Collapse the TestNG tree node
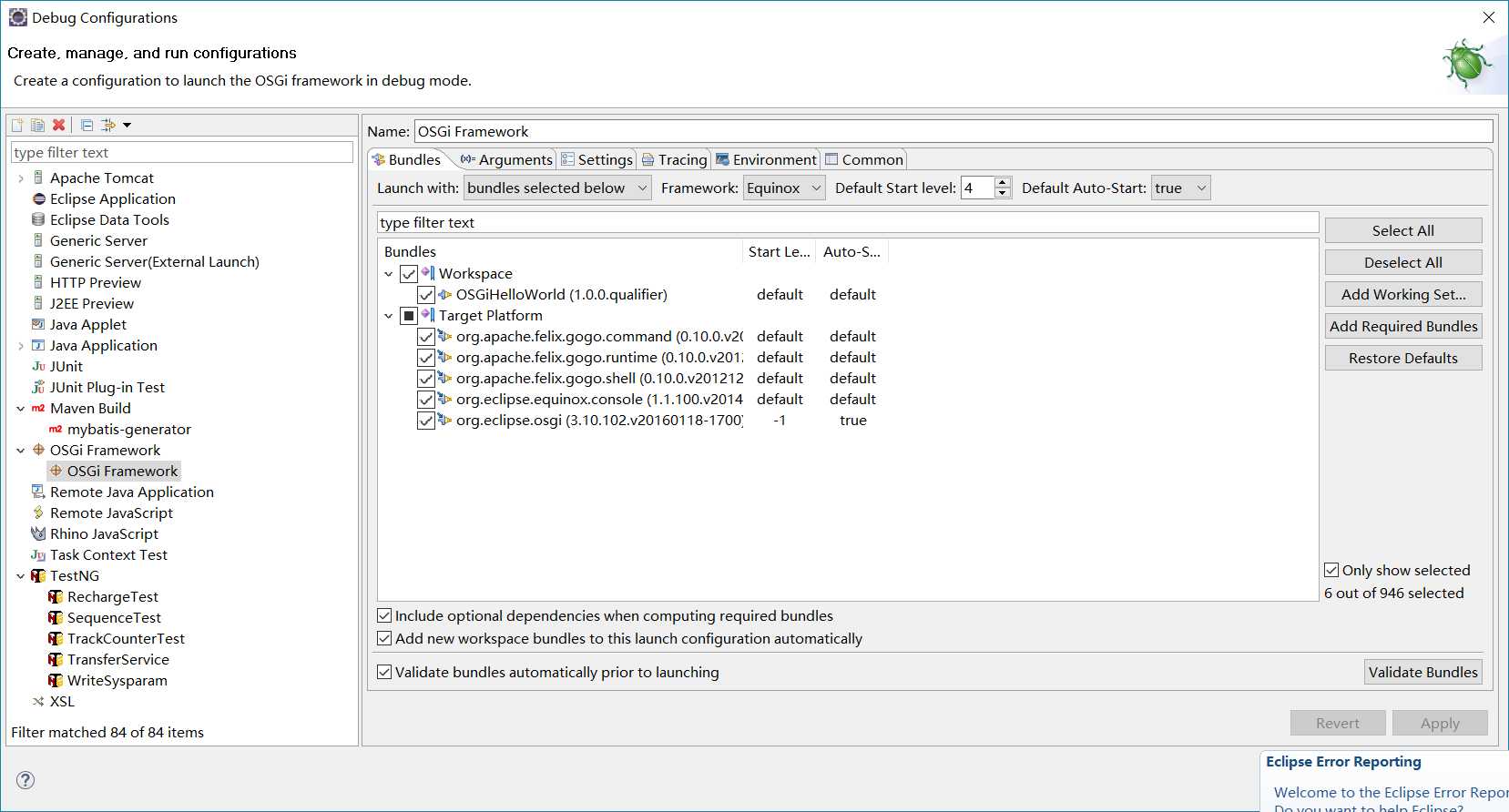The height and width of the screenshot is (812, 1509). [x=21, y=576]
